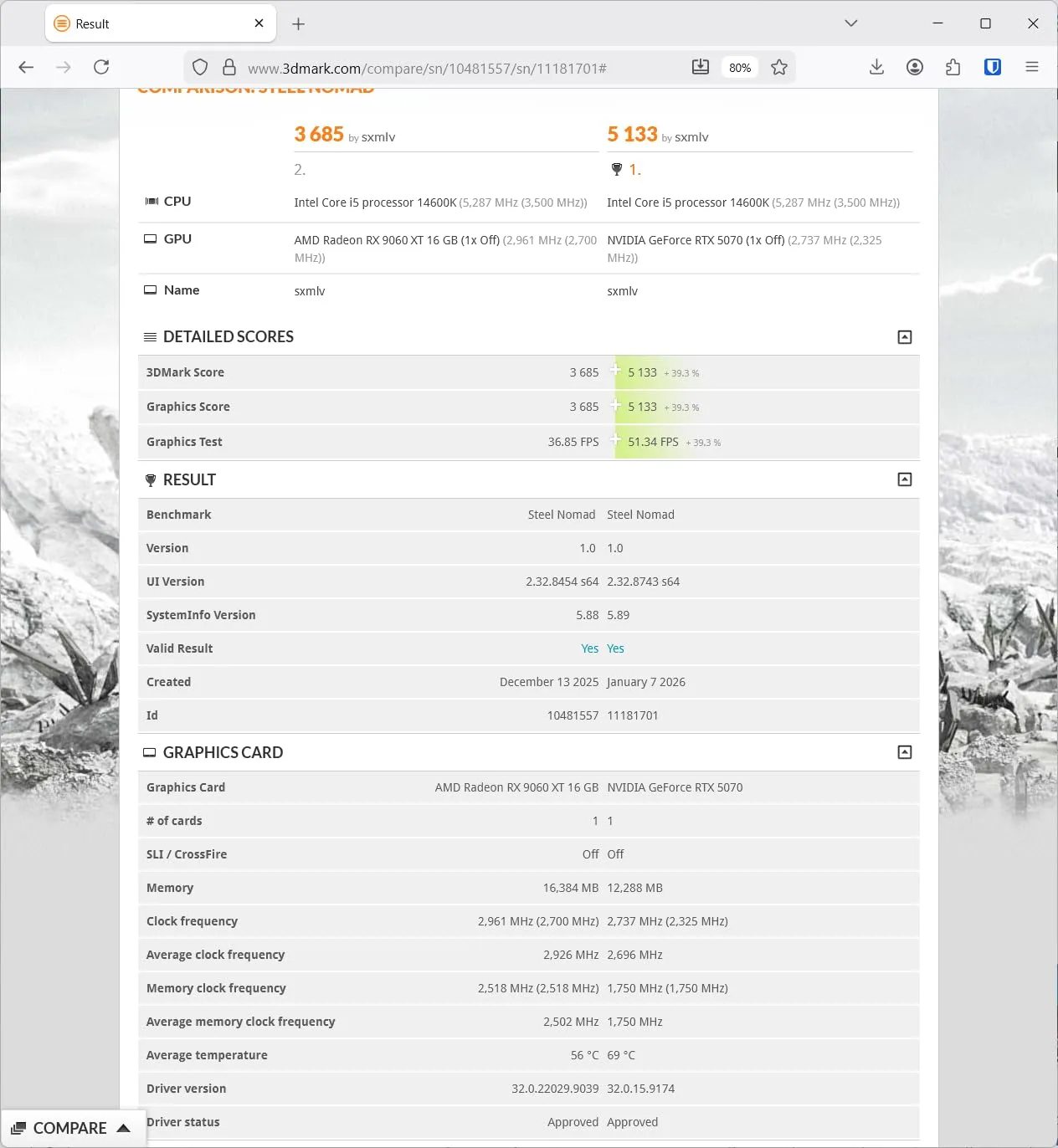Bookmark this page with star icon
Image resolution: width=1058 pixels, height=1148 pixels.
tap(779, 68)
